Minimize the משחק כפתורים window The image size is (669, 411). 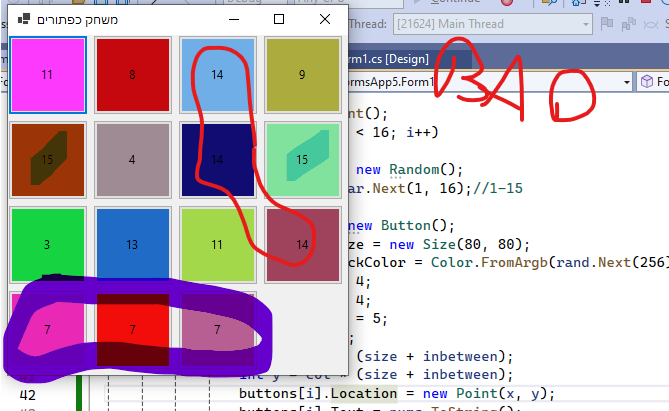(x=234, y=19)
